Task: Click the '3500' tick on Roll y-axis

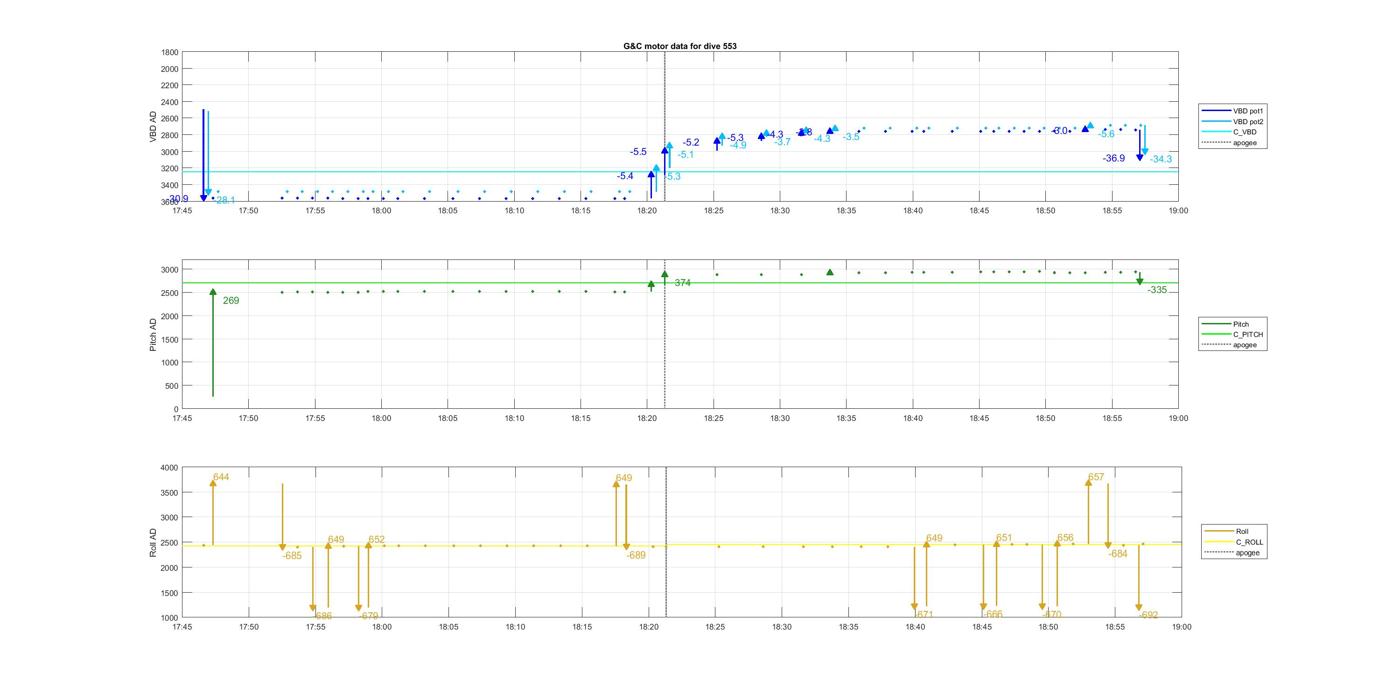Action: [x=170, y=493]
